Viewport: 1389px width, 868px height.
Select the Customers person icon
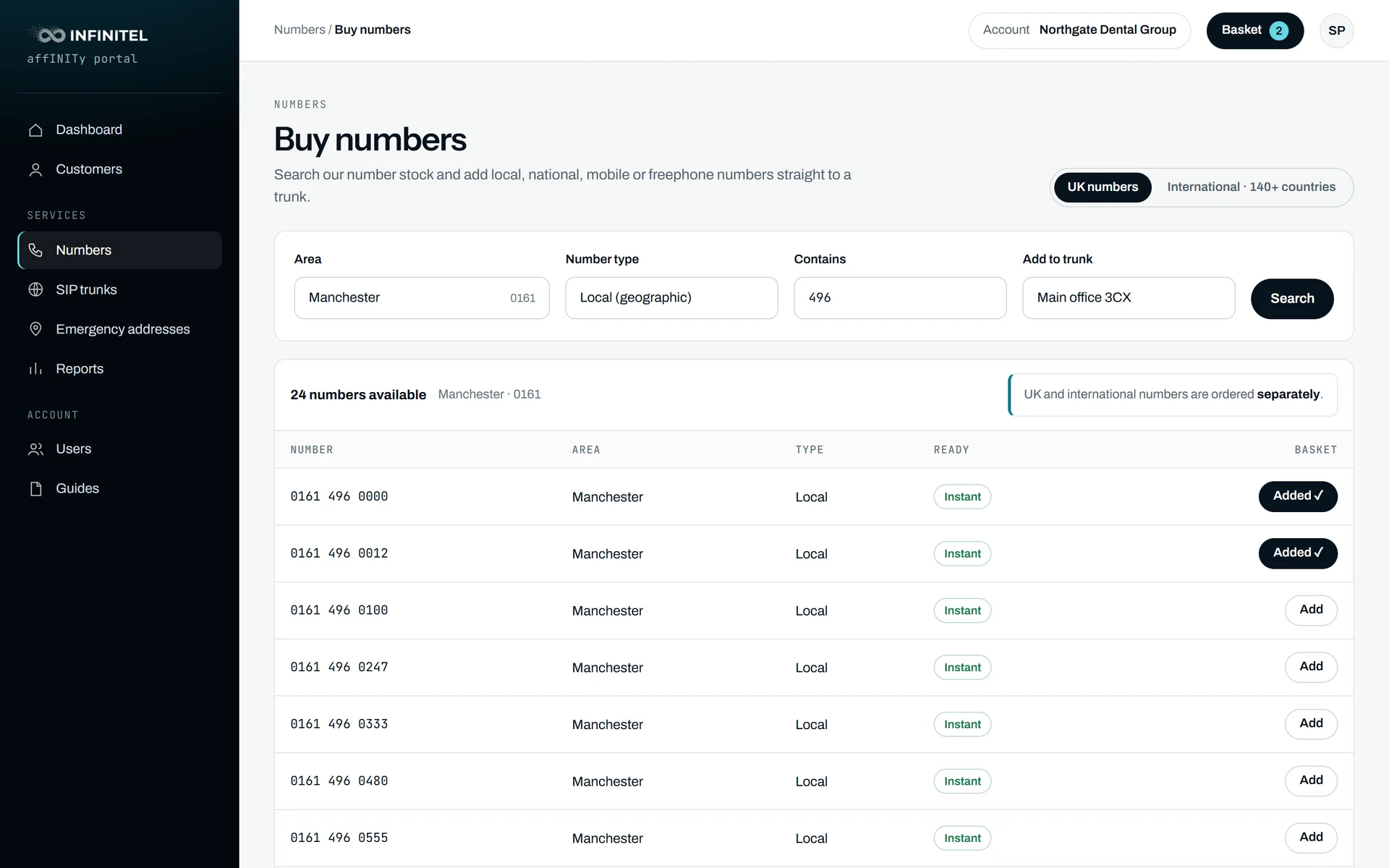[x=35, y=170]
